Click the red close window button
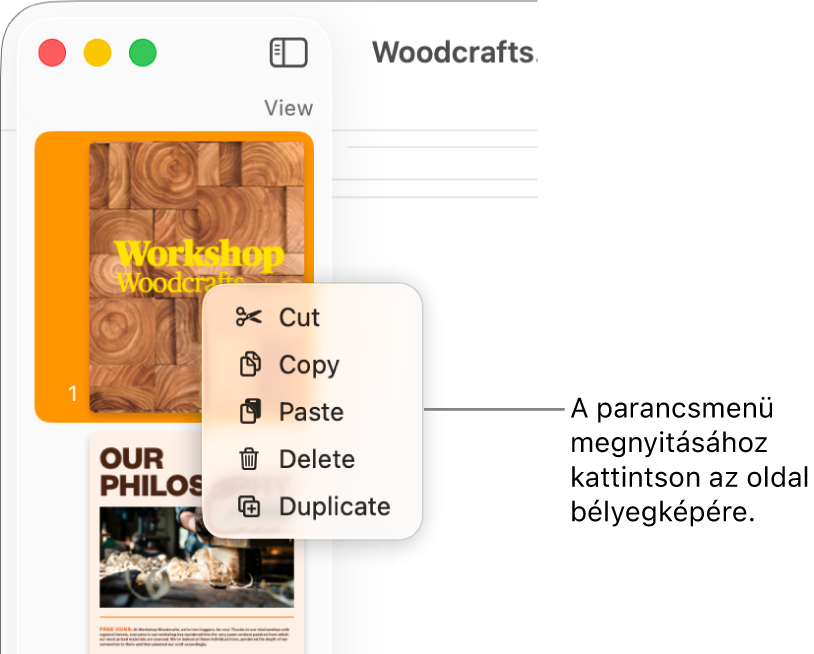Viewport: 814px width, 654px height. coord(52,53)
